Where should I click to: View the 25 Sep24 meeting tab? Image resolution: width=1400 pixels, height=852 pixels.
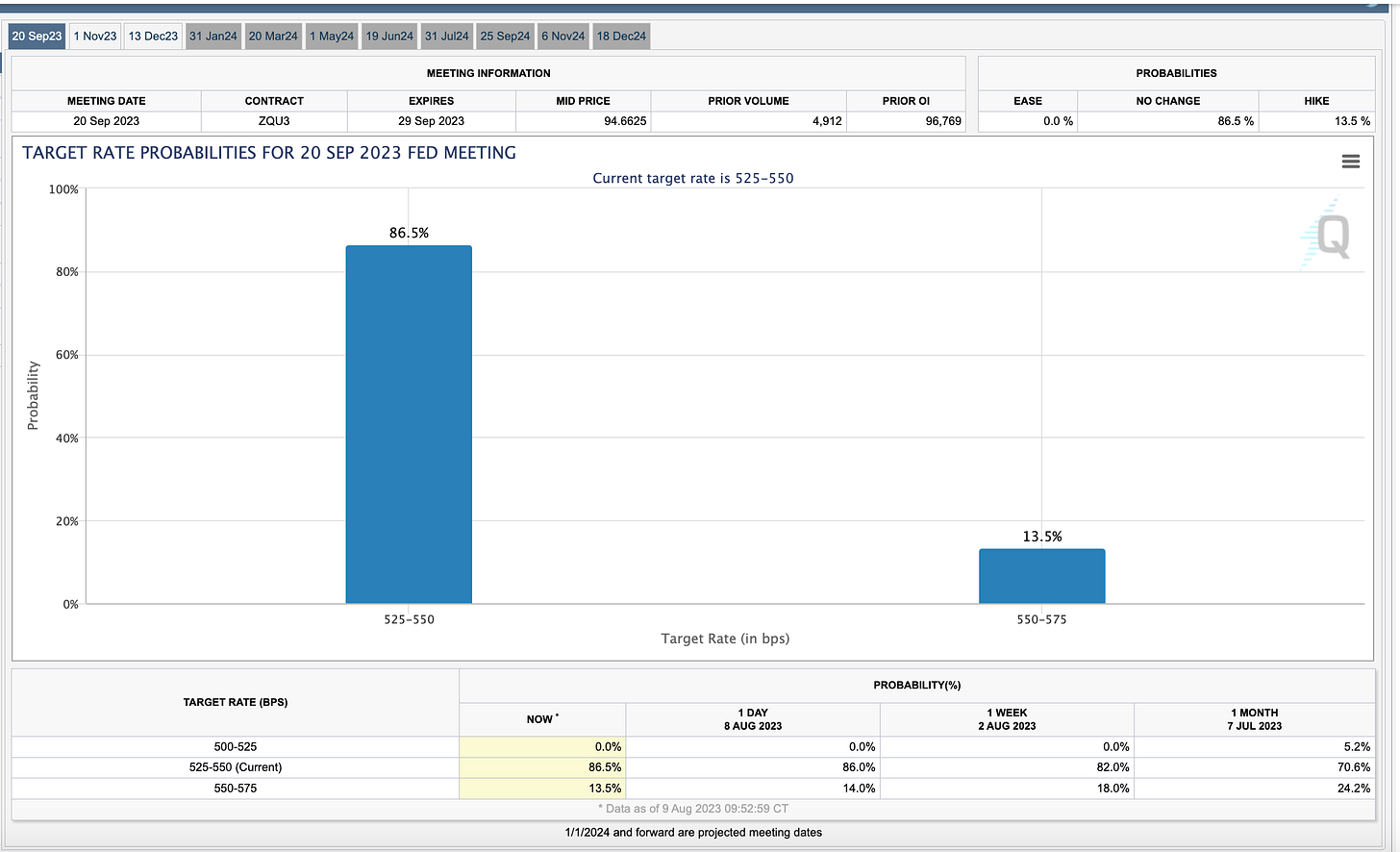(505, 36)
